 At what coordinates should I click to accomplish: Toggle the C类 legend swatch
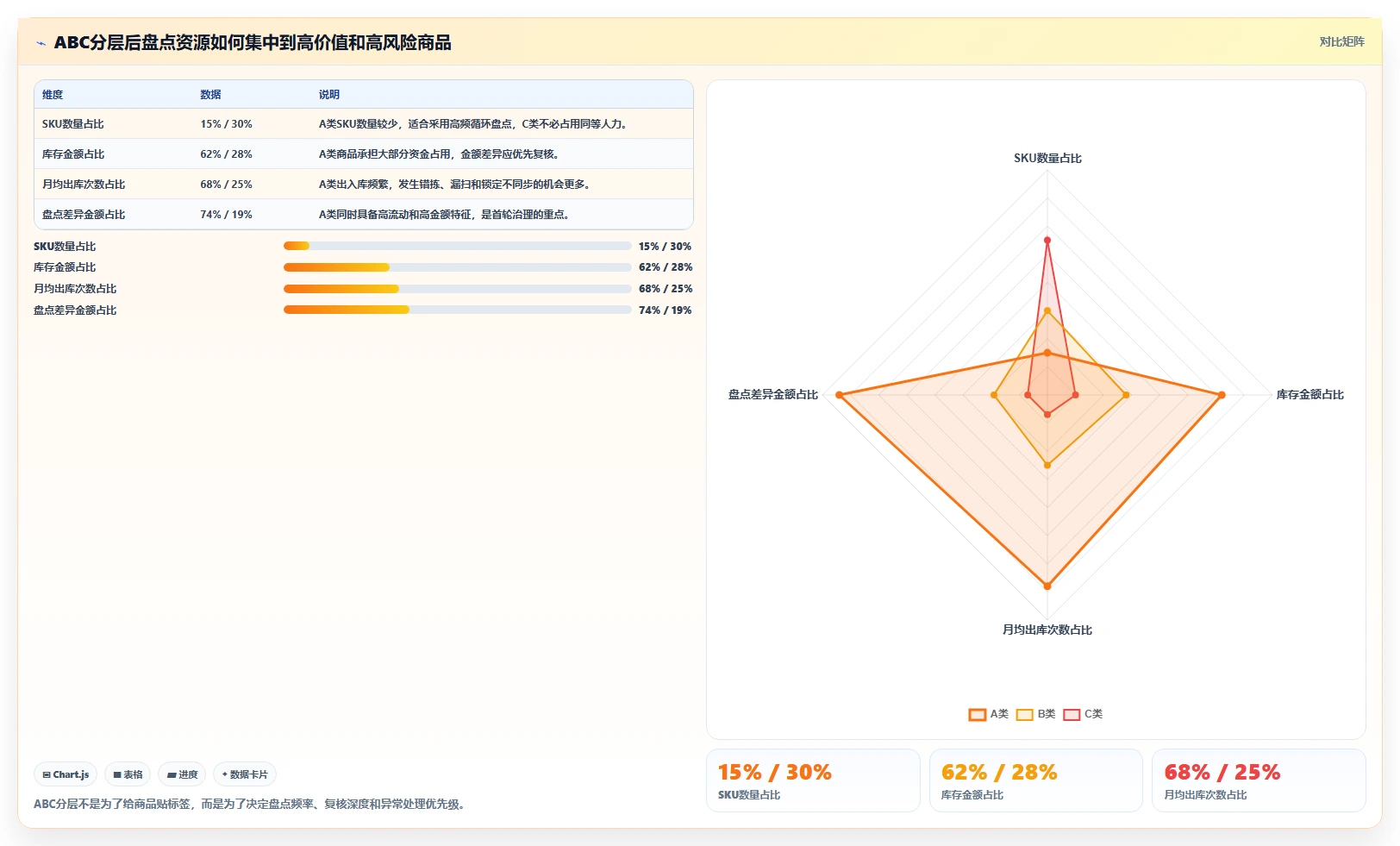[x=1072, y=714]
